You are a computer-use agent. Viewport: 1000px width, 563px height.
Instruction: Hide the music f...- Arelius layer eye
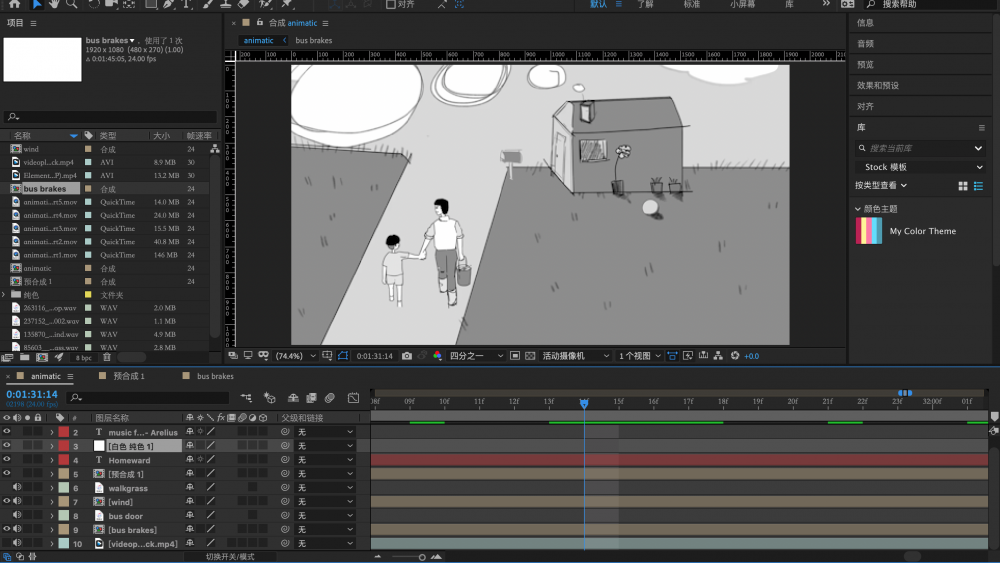pos(7,432)
